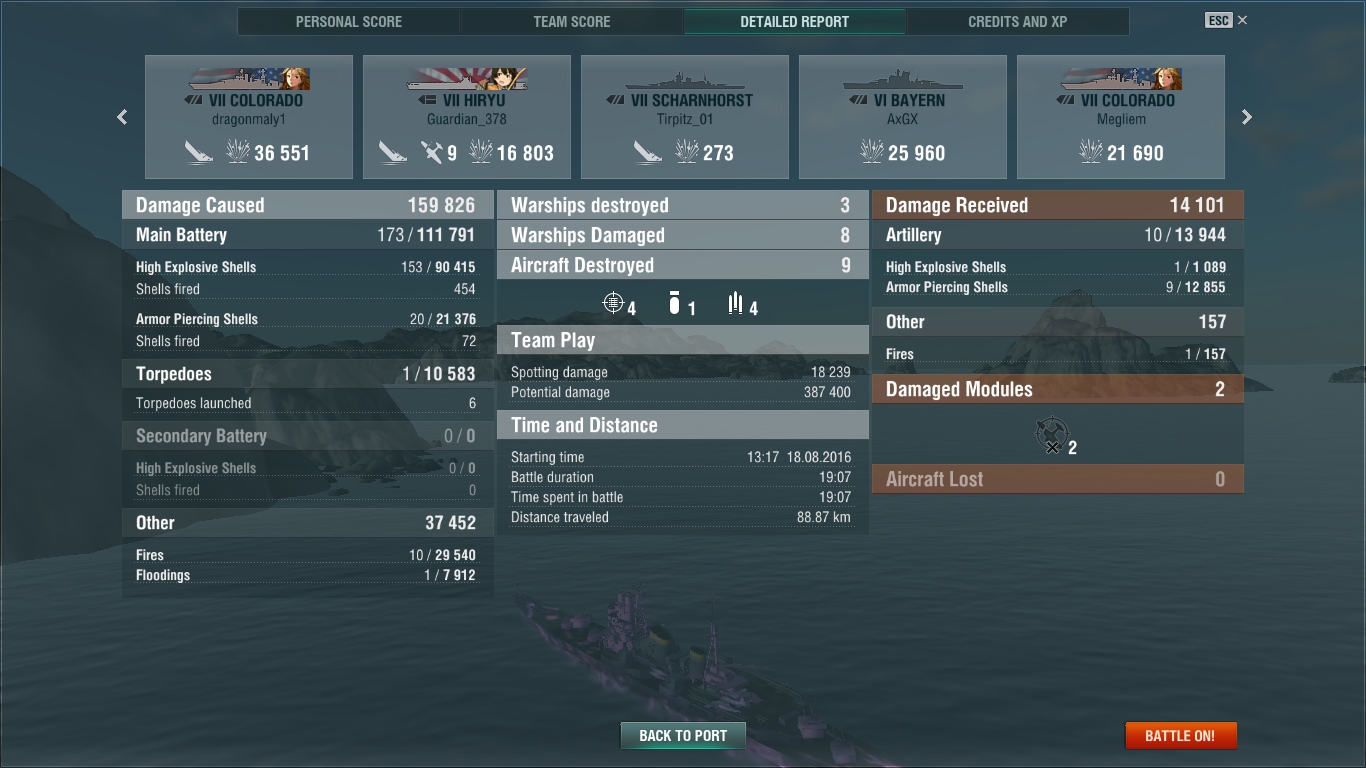Viewport: 1366px width, 768px height.
Task: Click the fighter aircraft destroyed crosshair icon
Action: point(613,303)
